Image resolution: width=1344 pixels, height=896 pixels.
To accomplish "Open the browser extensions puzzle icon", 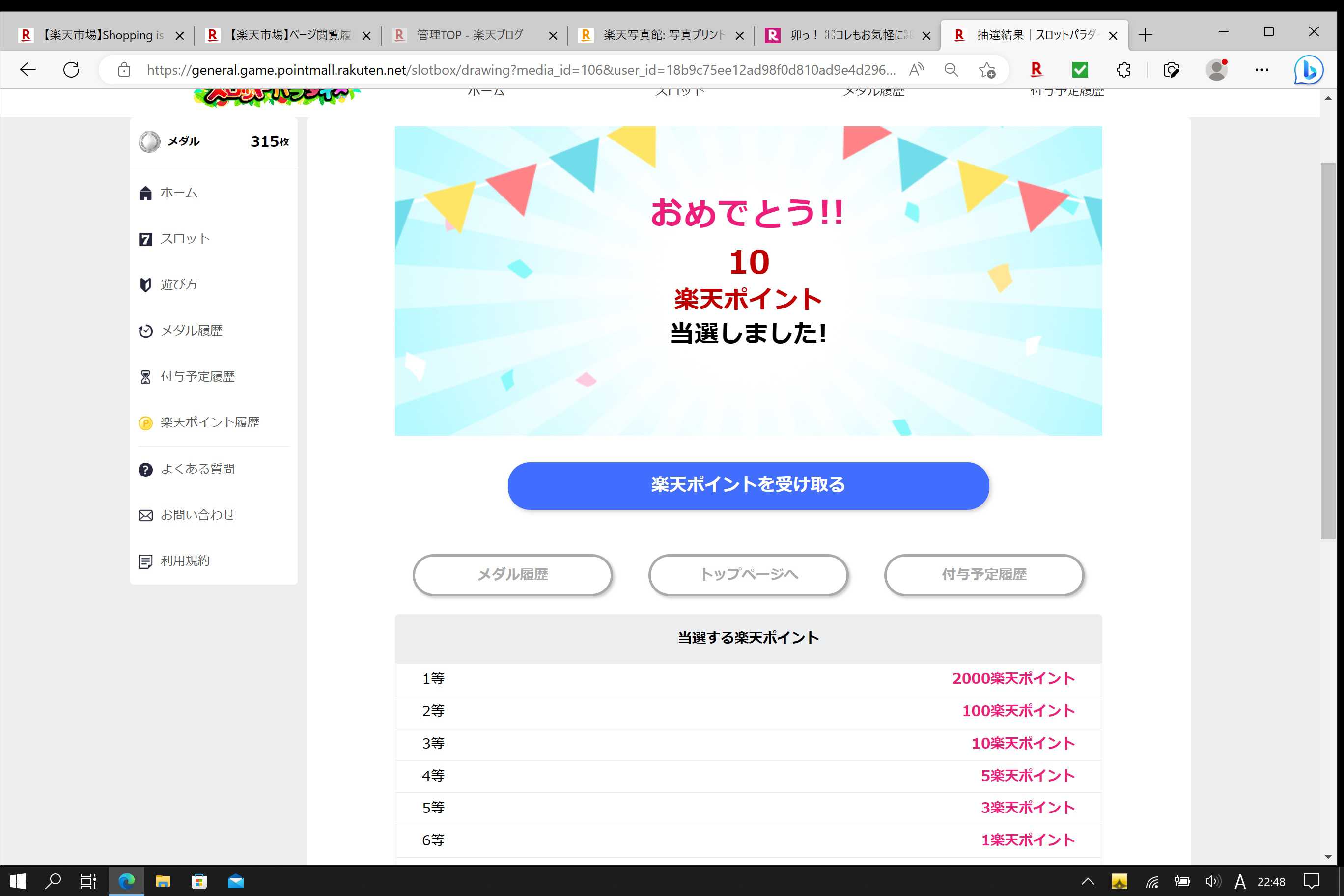I will point(1123,70).
